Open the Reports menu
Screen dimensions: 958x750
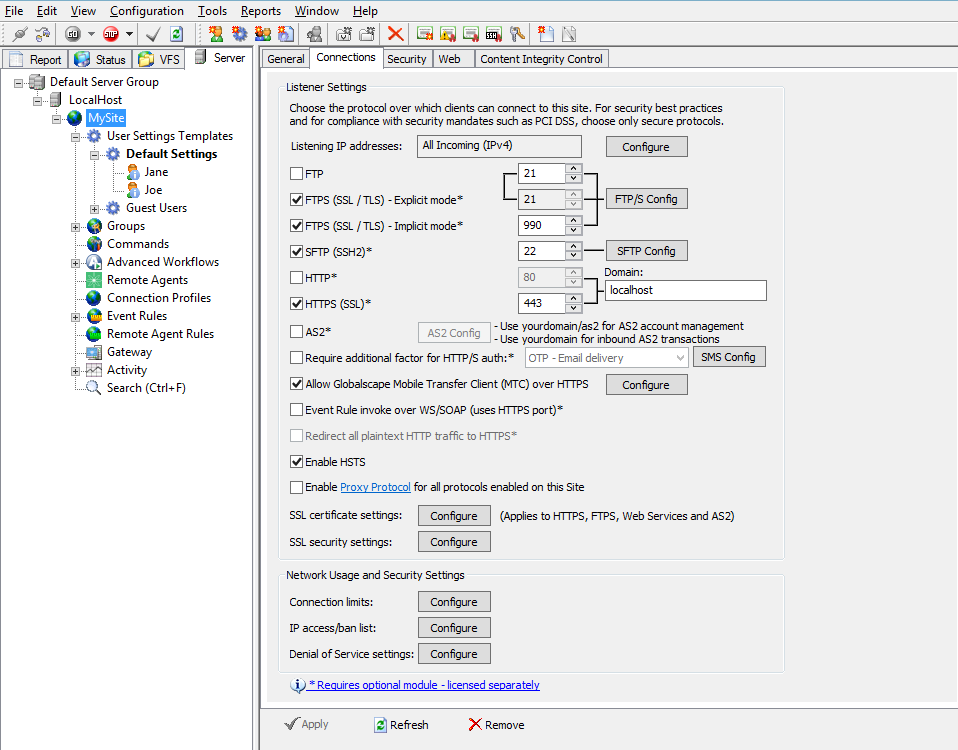[x=260, y=11]
